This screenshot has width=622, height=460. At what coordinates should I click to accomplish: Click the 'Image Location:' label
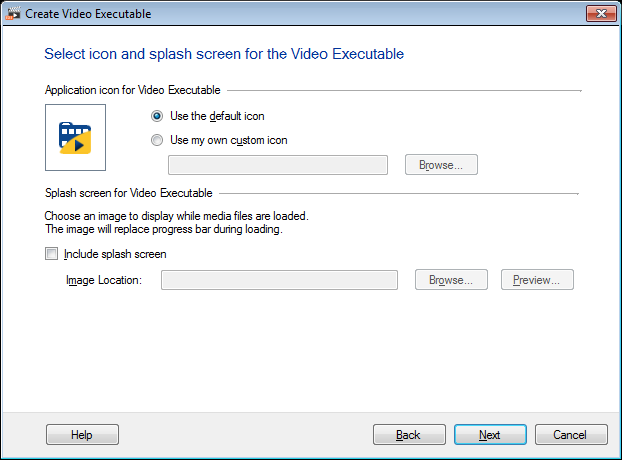[x=104, y=280]
